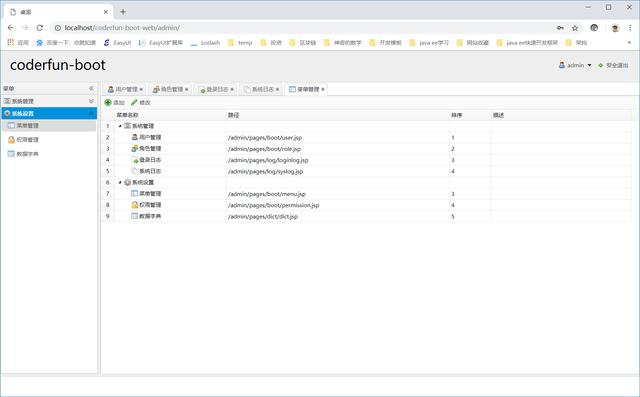Collapse the 系统设置 tree node in row 6
640x397 pixels.
120,182
